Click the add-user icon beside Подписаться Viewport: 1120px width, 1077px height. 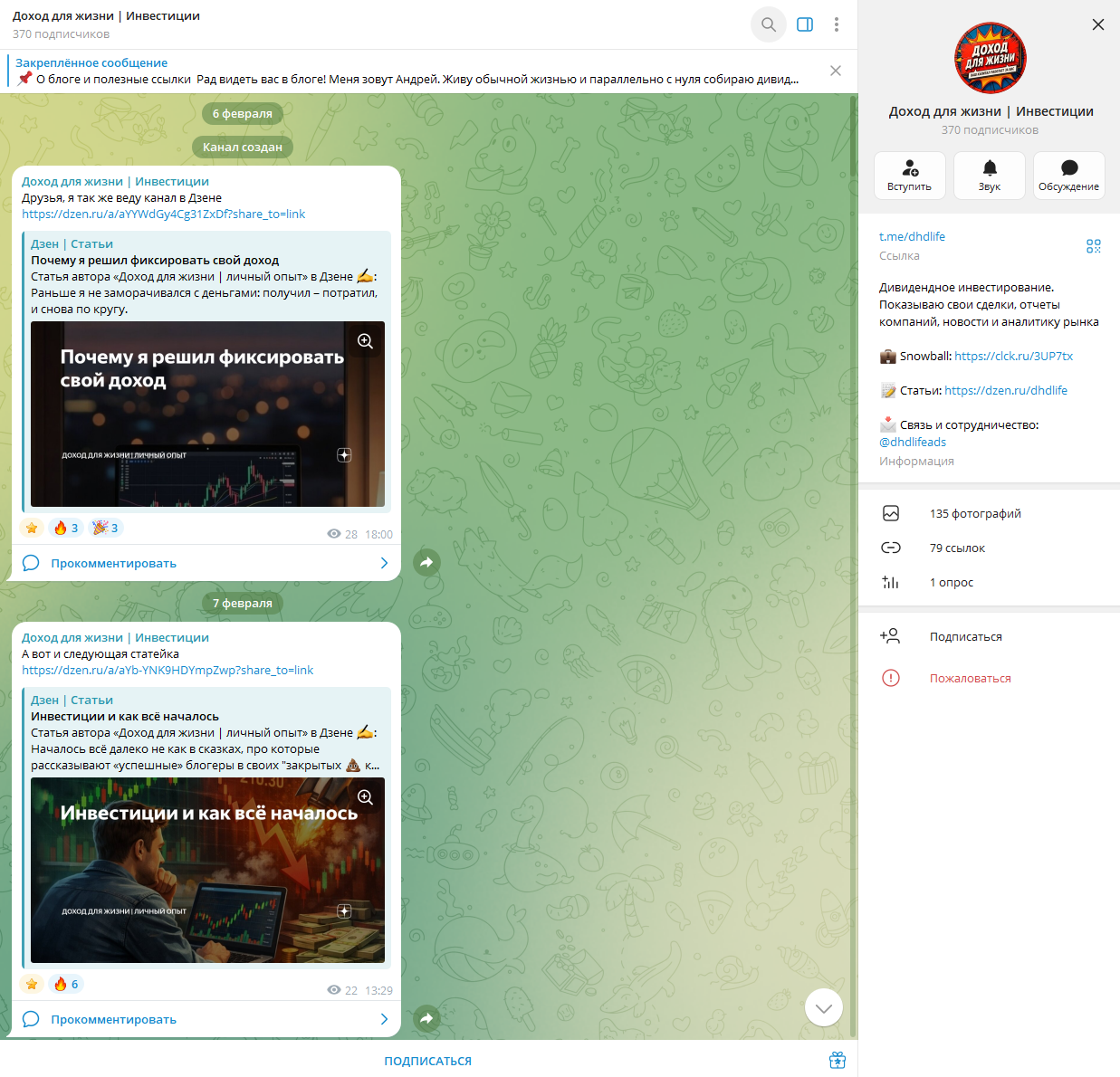[x=890, y=636]
